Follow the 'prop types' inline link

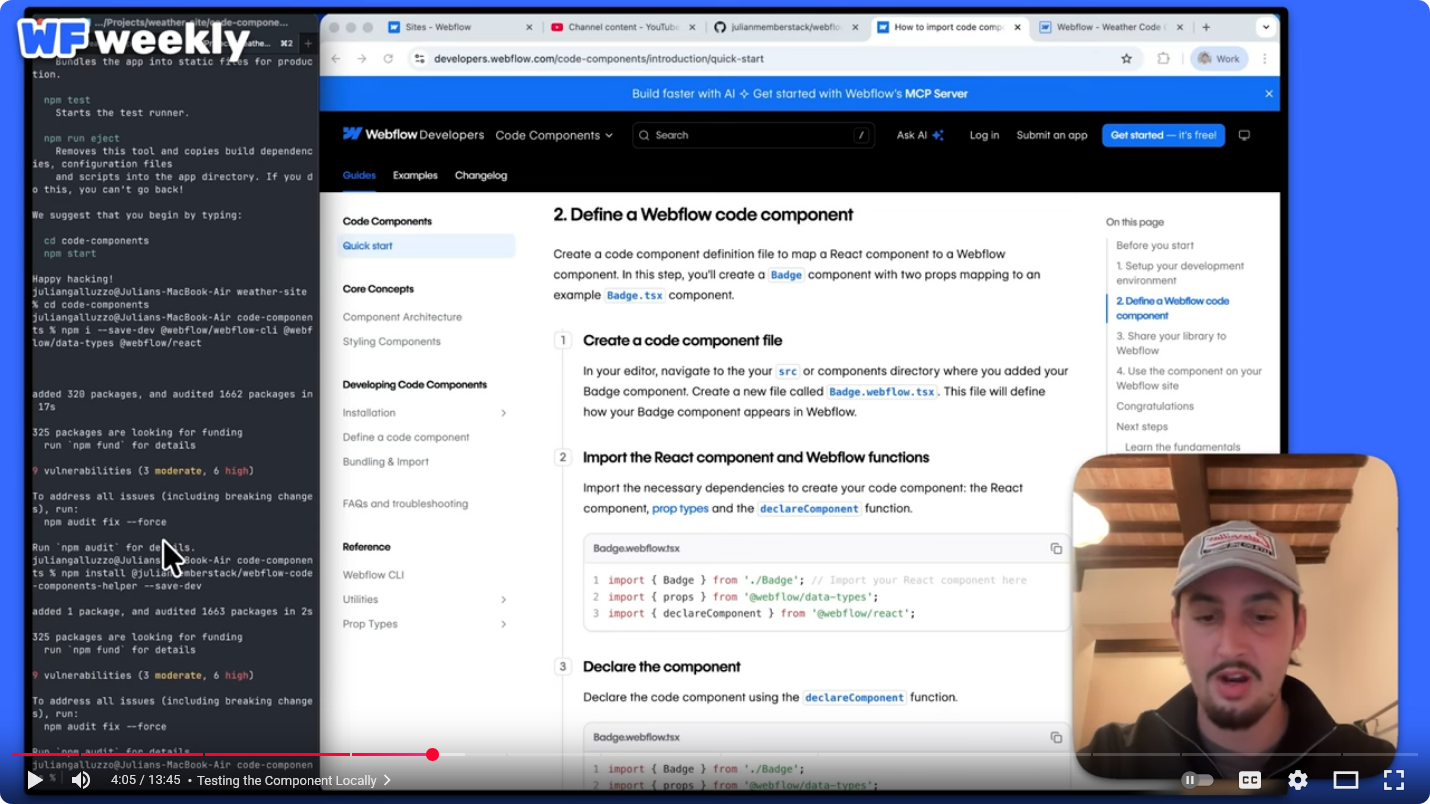(x=680, y=509)
